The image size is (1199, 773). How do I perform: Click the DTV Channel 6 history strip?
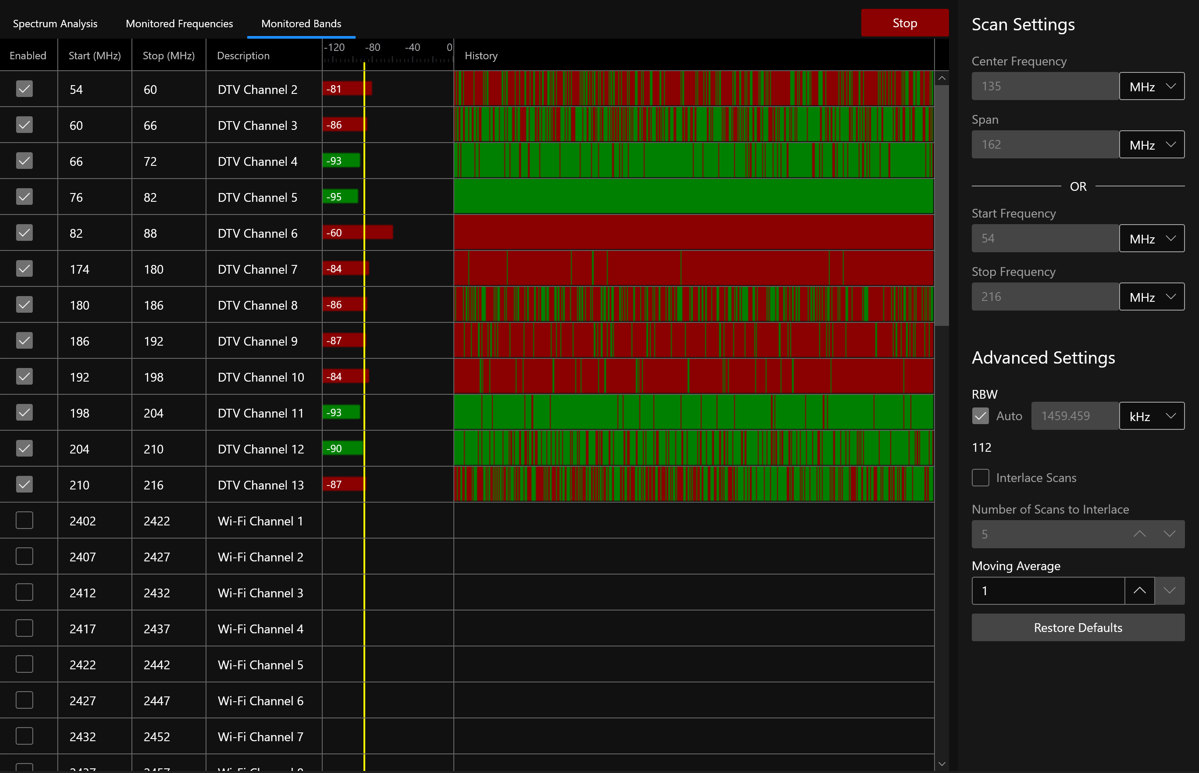click(694, 232)
